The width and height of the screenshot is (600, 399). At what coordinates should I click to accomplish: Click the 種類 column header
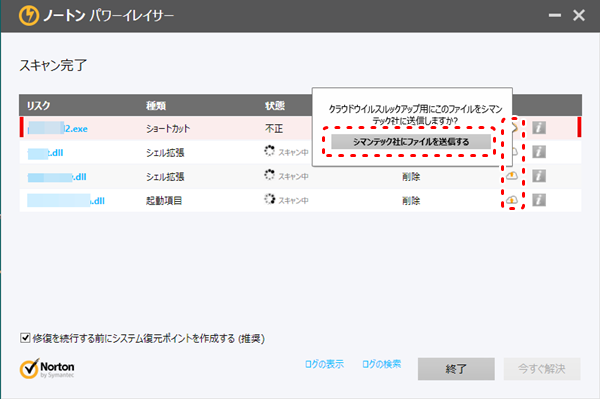(x=156, y=105)
